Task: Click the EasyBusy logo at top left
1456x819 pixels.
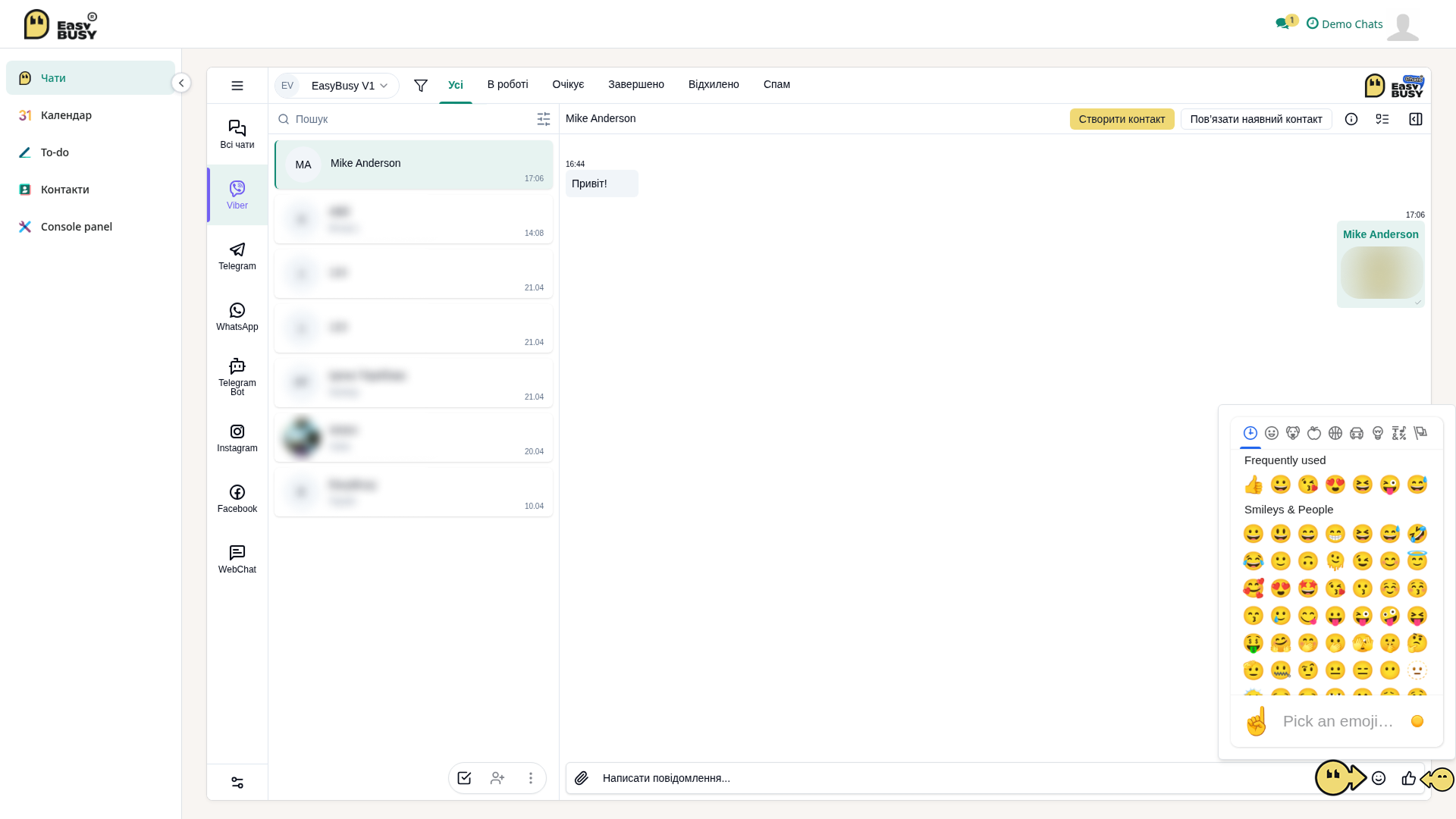Action: pos(61,24)
